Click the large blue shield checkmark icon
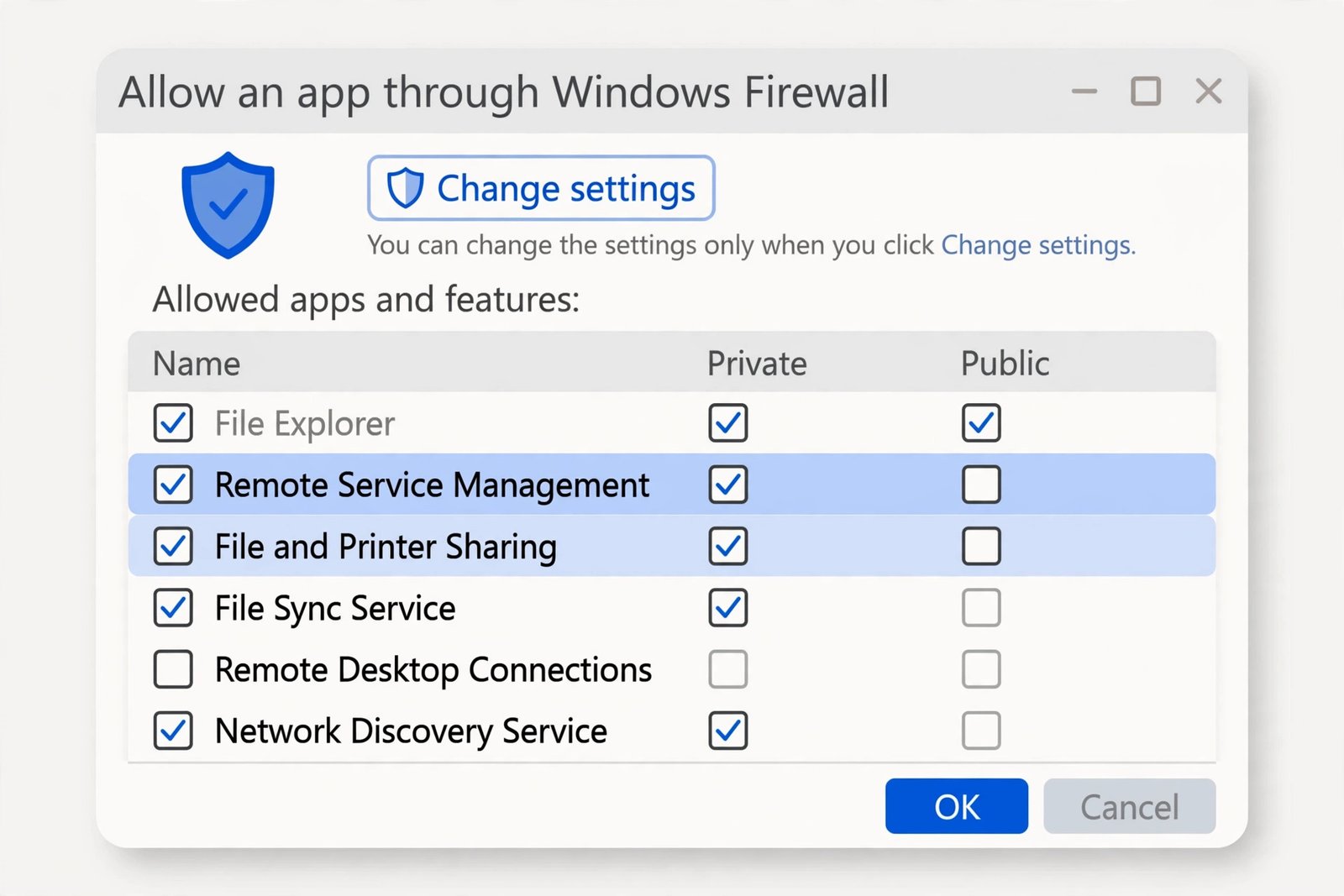1344x896 pixels. 228,205
